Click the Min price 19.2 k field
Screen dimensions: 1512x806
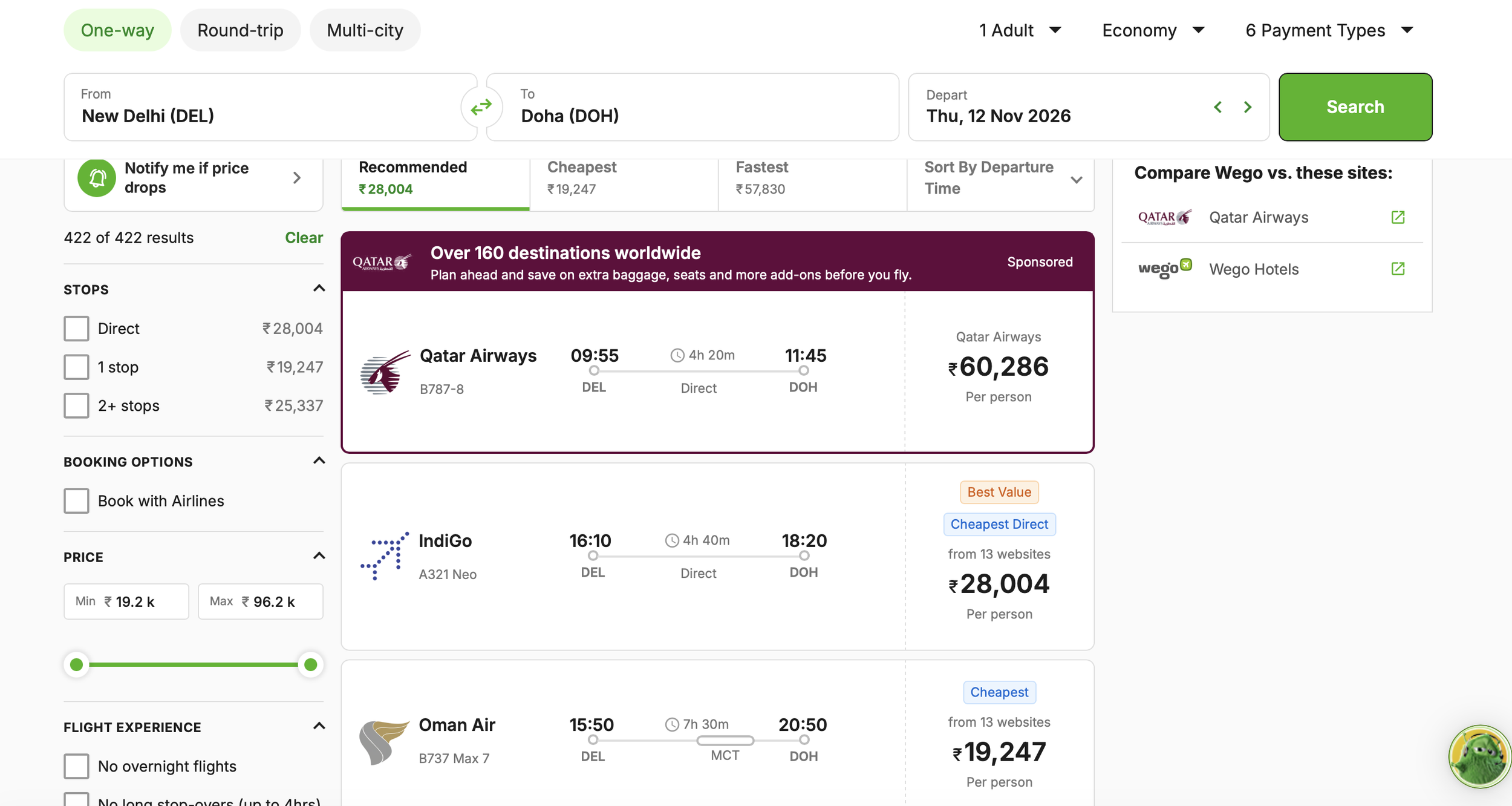point(126,601)
